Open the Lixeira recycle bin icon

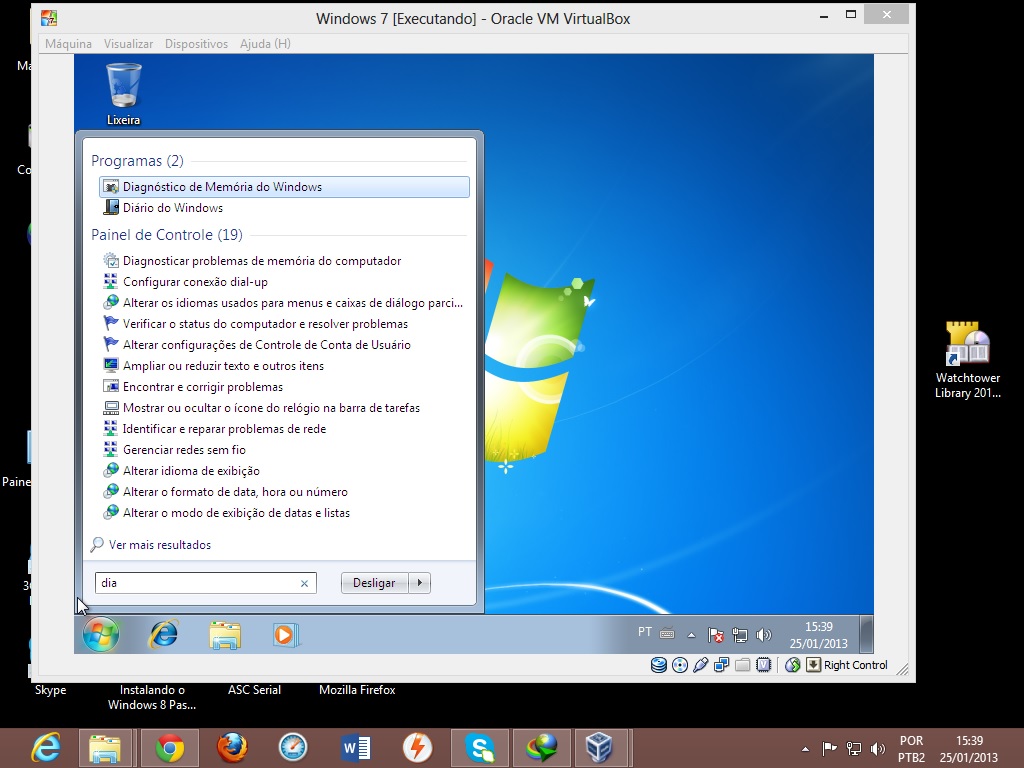click(123, 93)
